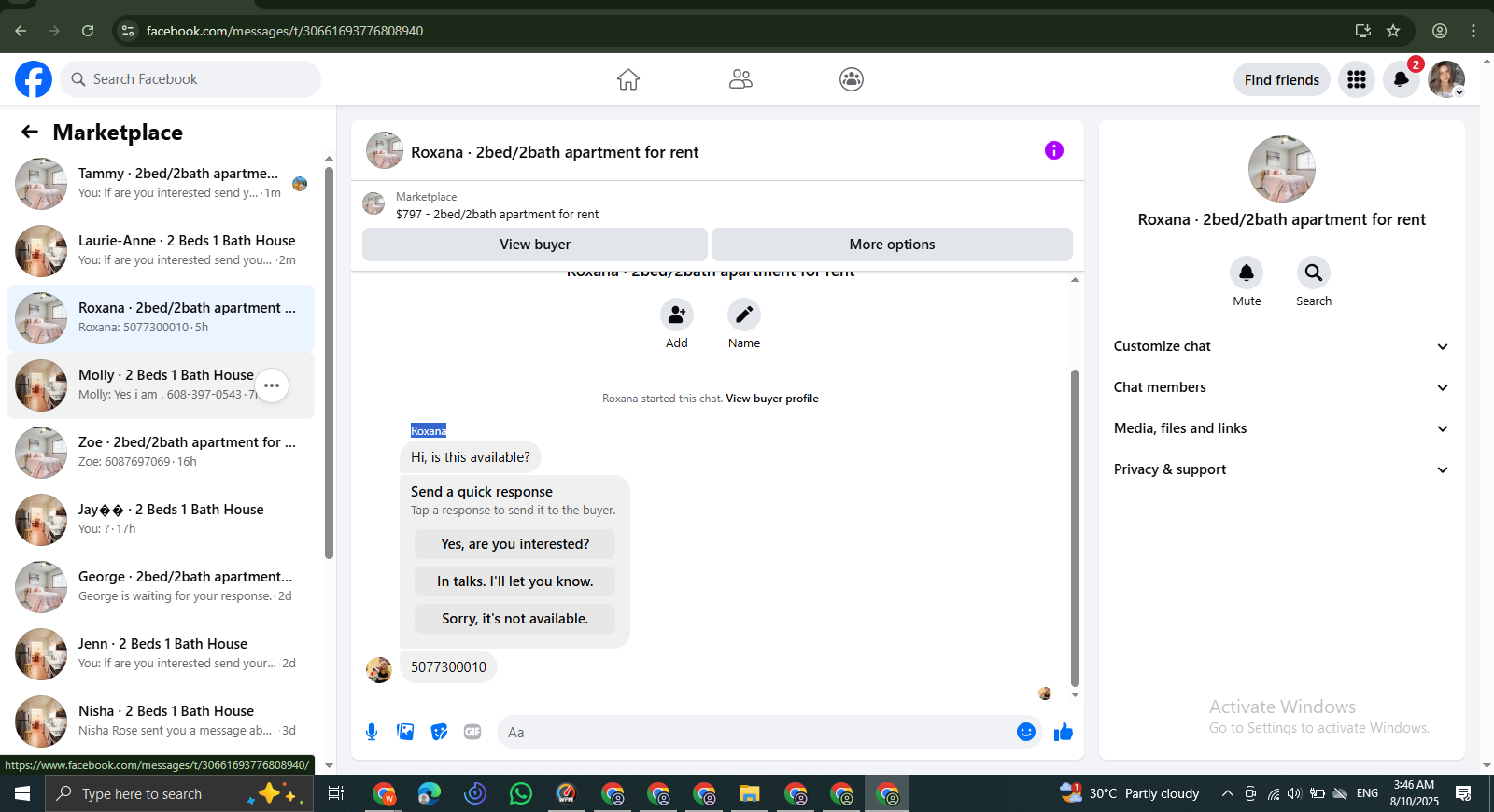Click the View buyer button
This screenshot has width=1494, height=812.
tap(535, 245)
